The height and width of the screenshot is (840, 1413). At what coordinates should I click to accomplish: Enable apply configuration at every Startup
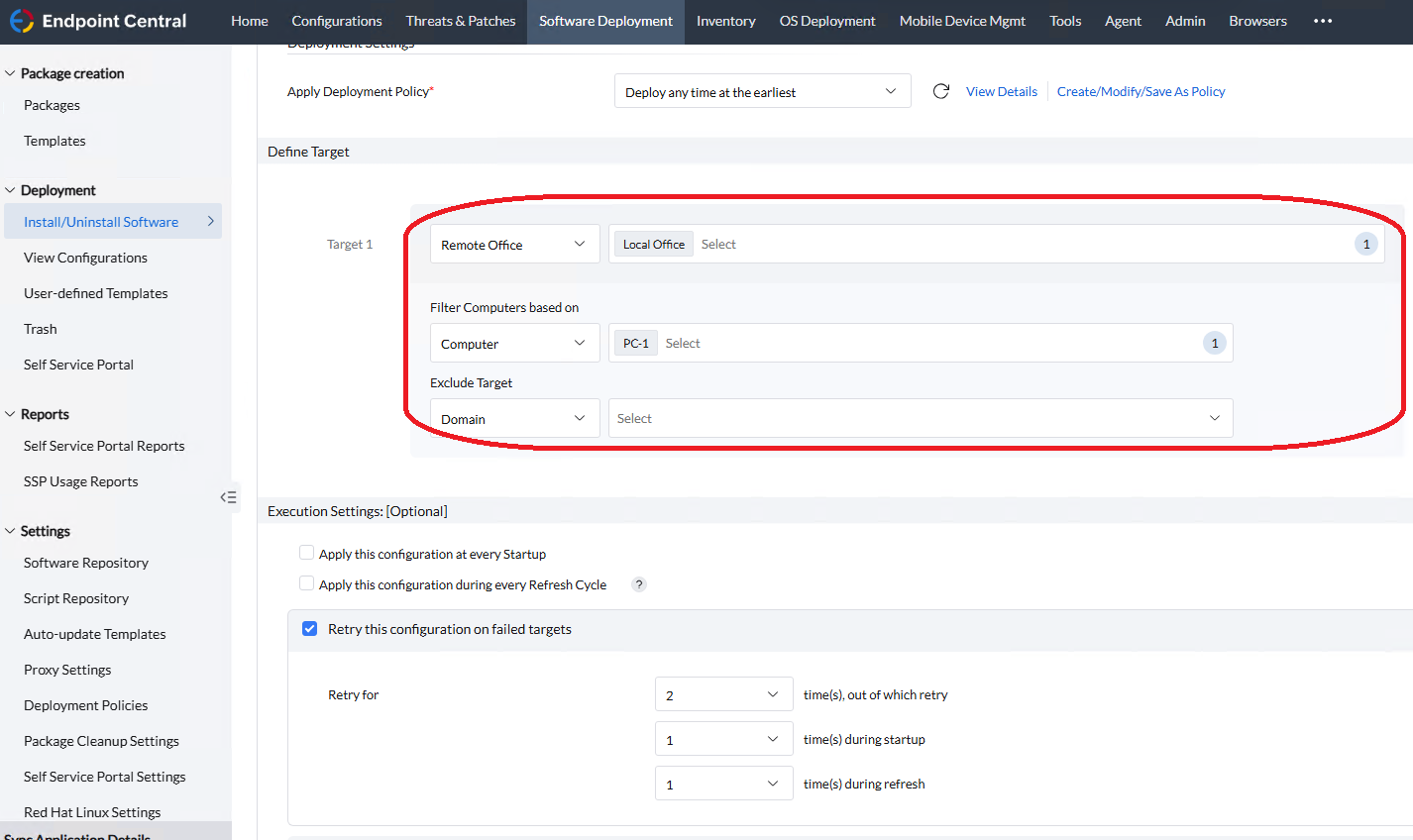[x=307, y=553]
